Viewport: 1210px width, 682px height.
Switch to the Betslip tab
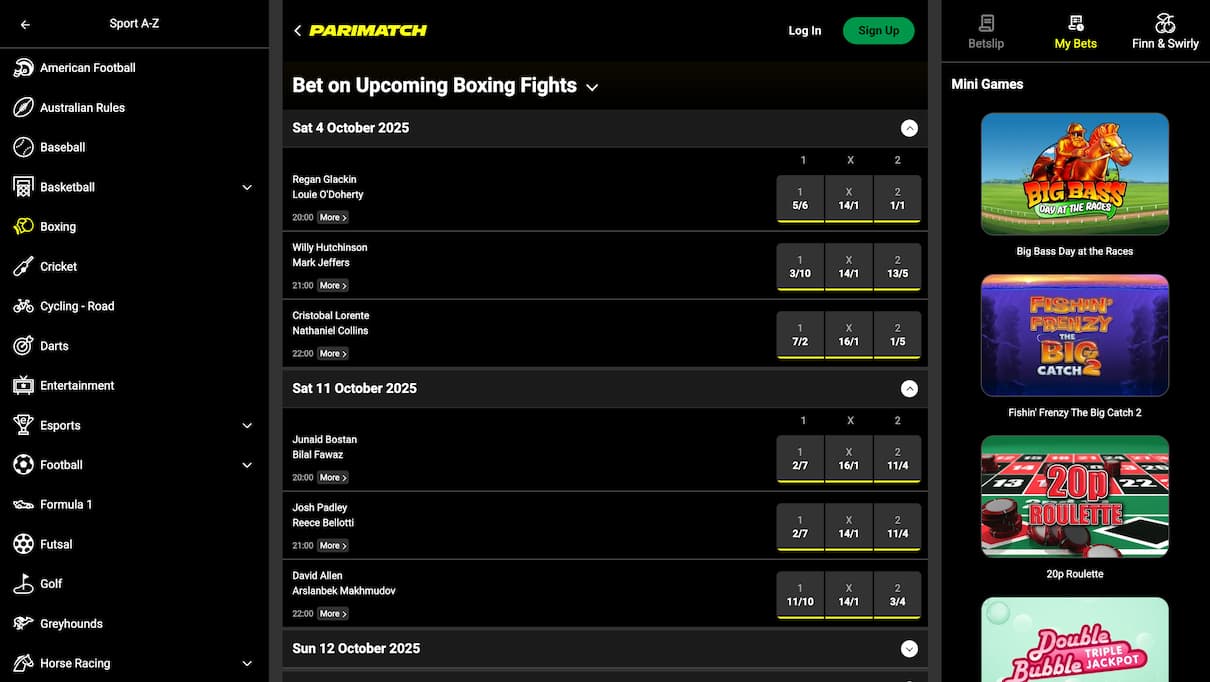(986, 31)
